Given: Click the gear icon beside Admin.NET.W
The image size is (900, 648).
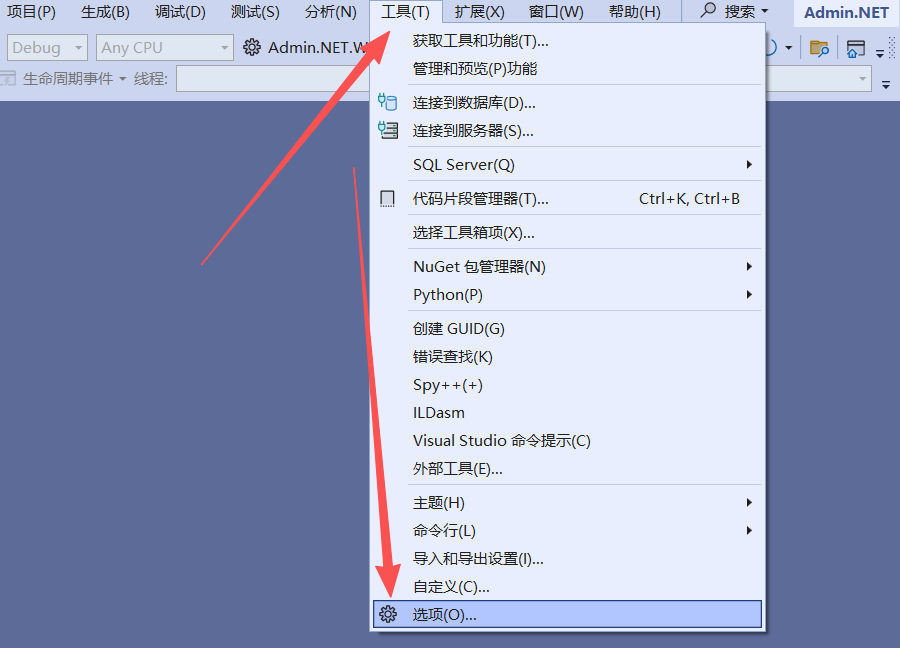Looking at the screenshot, I should tap(251, 48).
